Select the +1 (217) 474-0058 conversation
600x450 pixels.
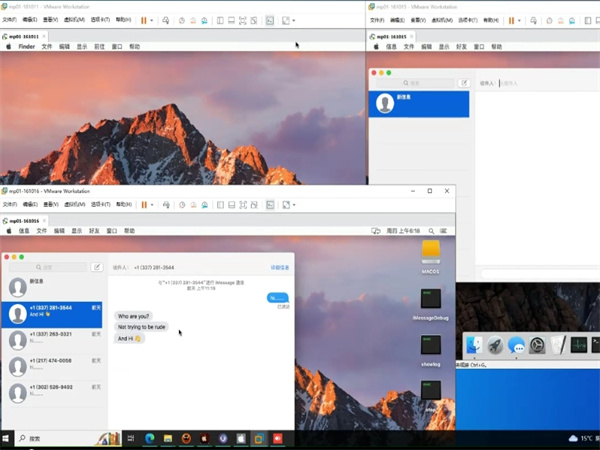pyautogui.click(x=55, y=364)
